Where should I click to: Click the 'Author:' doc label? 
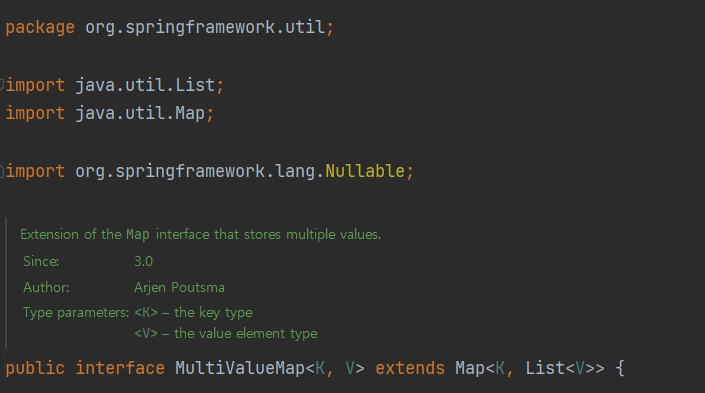click(46, 287)
